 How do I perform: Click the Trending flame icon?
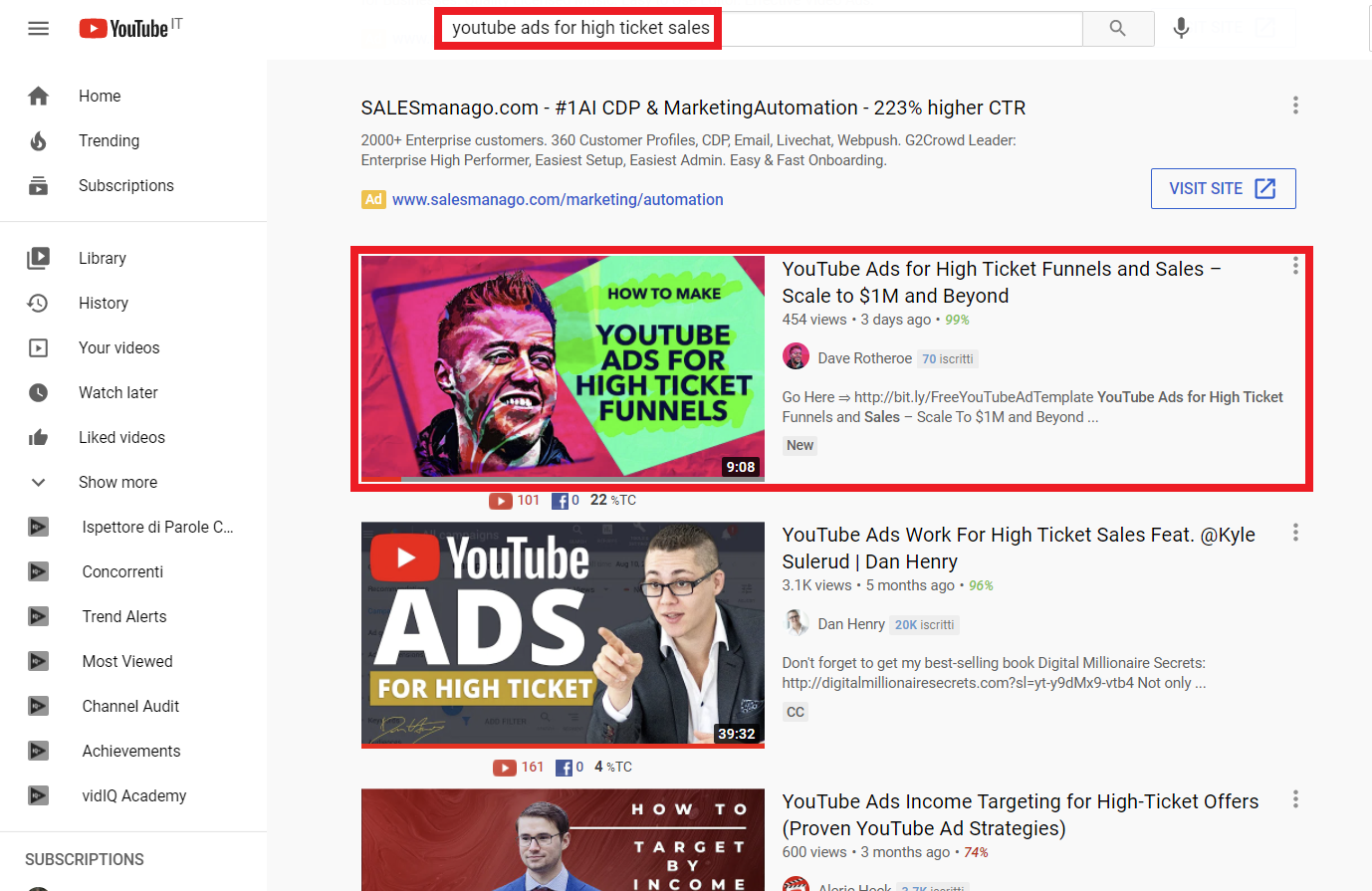coord(39,140)
